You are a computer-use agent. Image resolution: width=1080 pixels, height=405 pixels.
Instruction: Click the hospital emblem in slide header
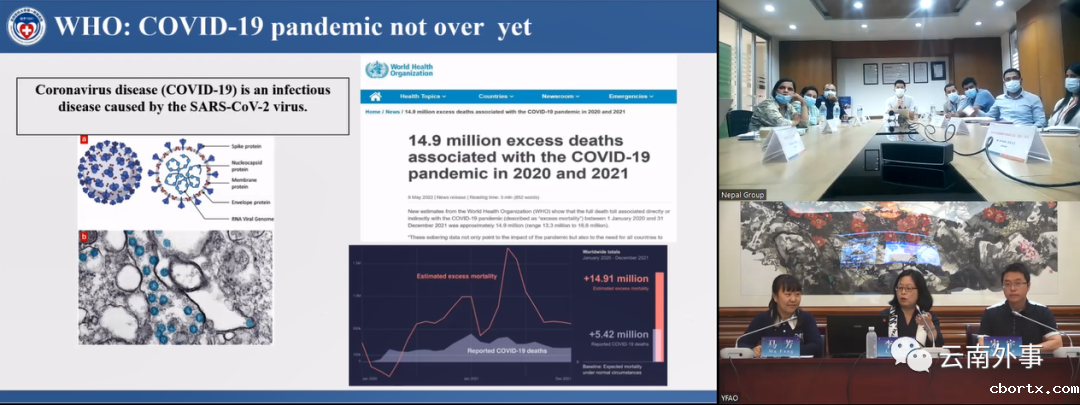[x=26, y=27]
